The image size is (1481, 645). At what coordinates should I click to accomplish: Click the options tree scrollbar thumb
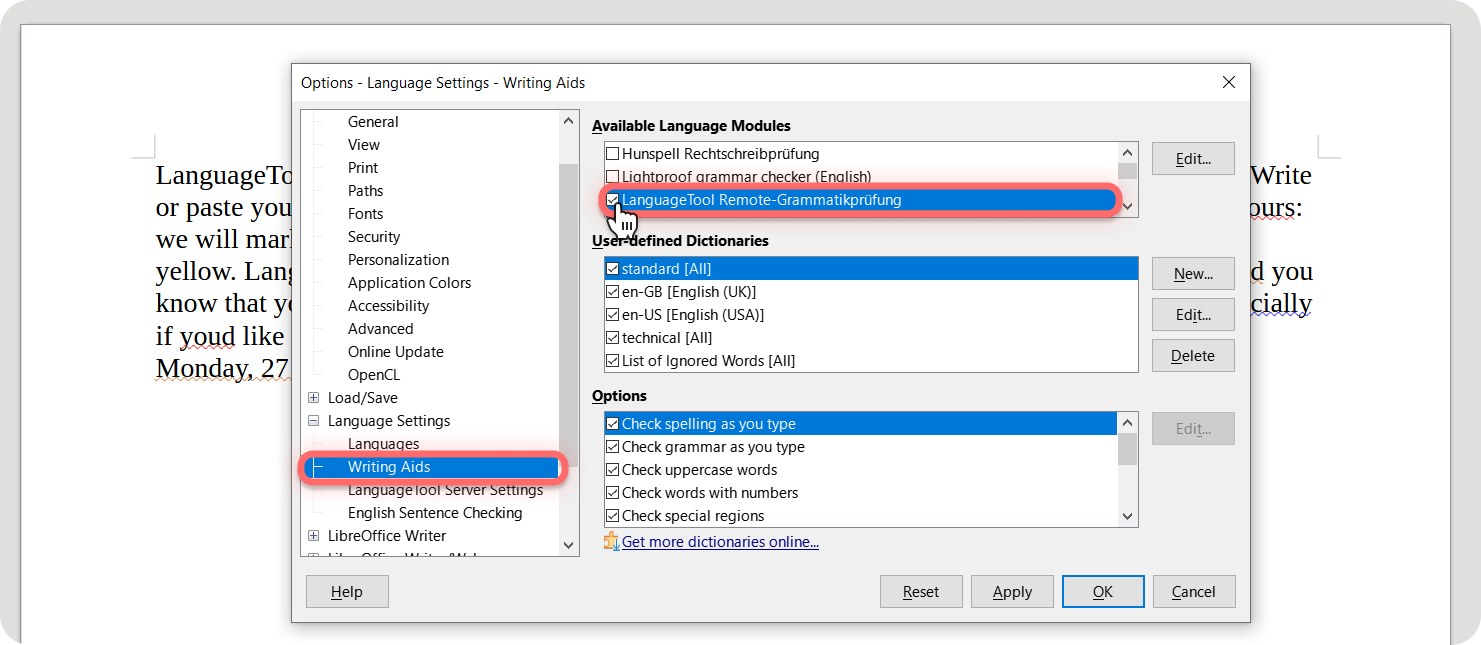tap(569, 316)
